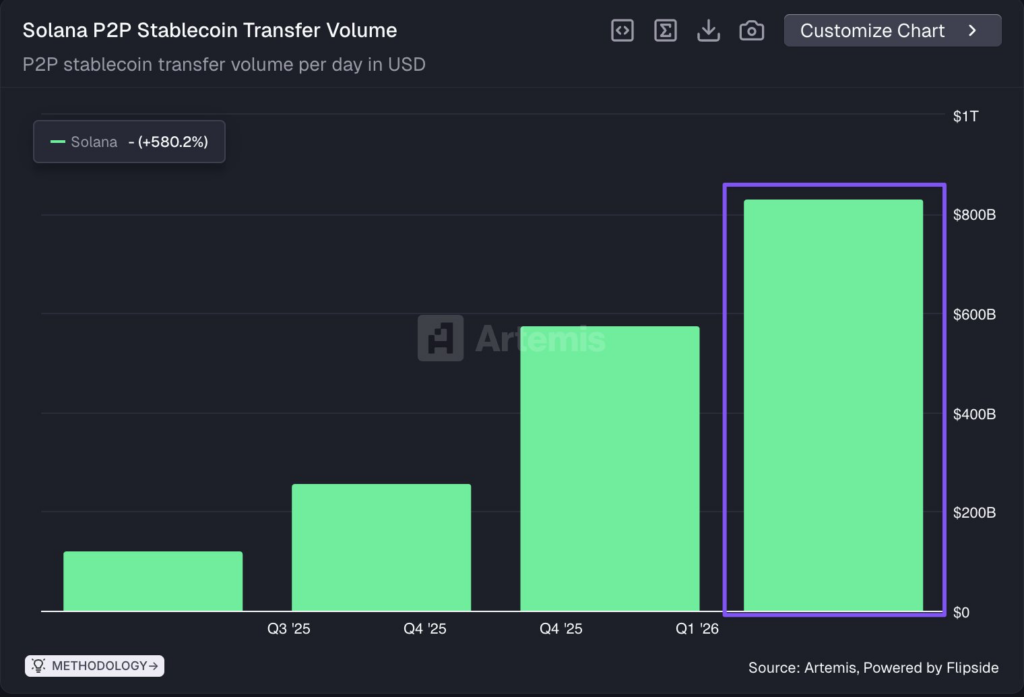The height and width of the screenshot is (697, 1024).
Task: Click the bar reaching near $600B
Action: (609, 468)
